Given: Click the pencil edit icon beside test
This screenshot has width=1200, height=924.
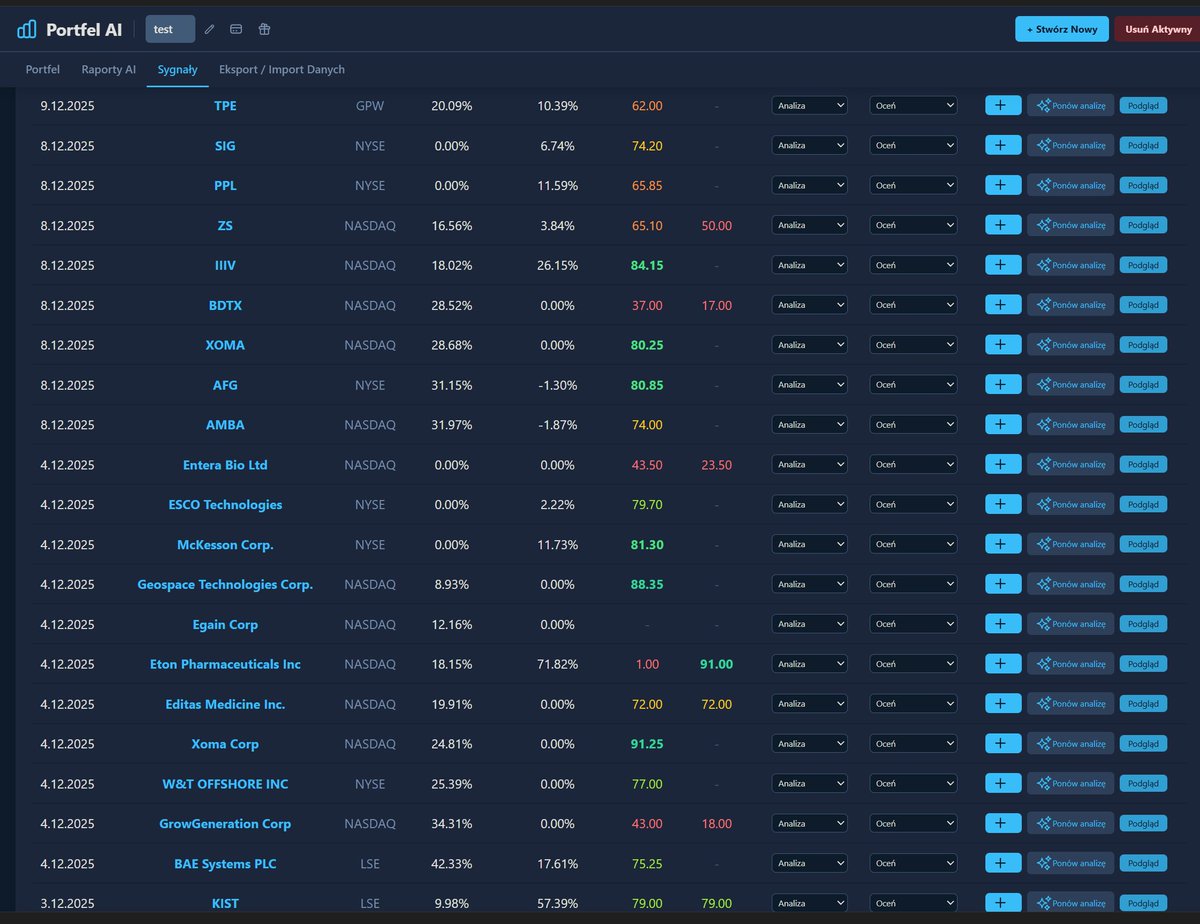Looking at the screenshot, I should pos(209,29).
